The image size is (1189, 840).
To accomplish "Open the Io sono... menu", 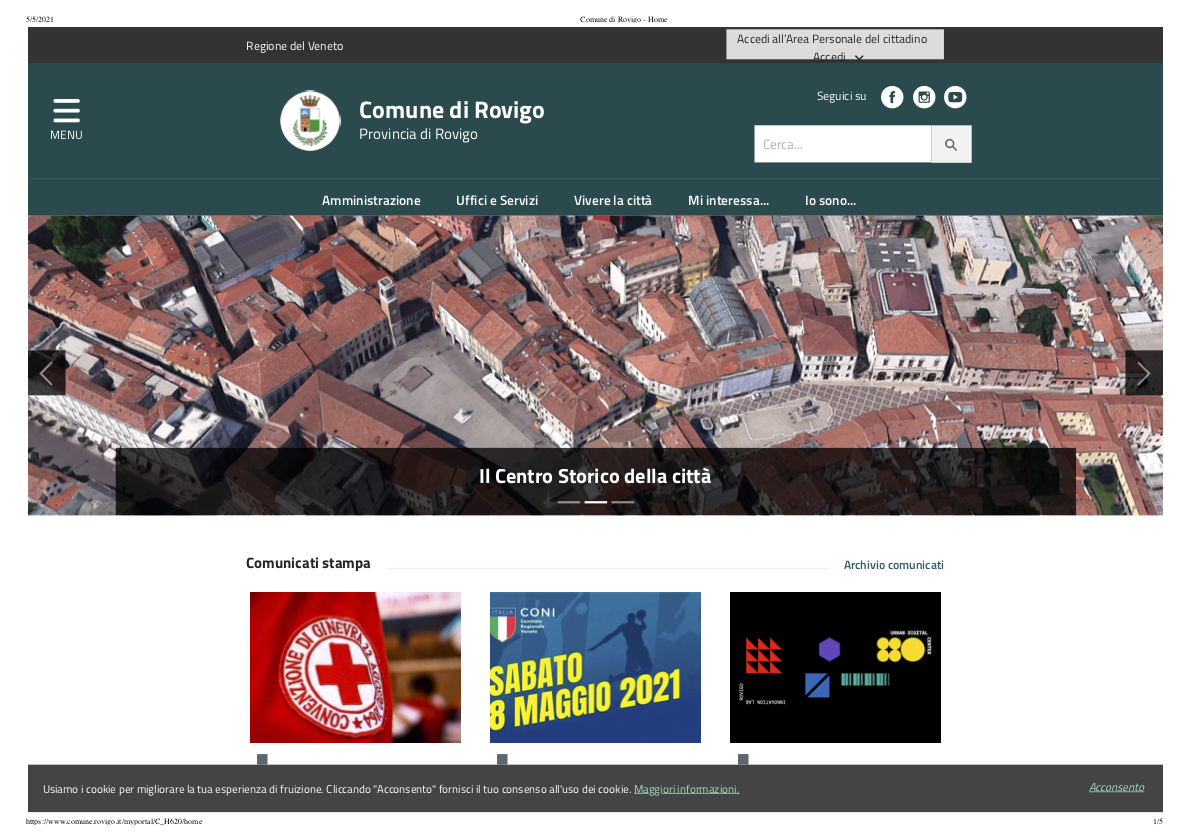I will coord(830,200).
